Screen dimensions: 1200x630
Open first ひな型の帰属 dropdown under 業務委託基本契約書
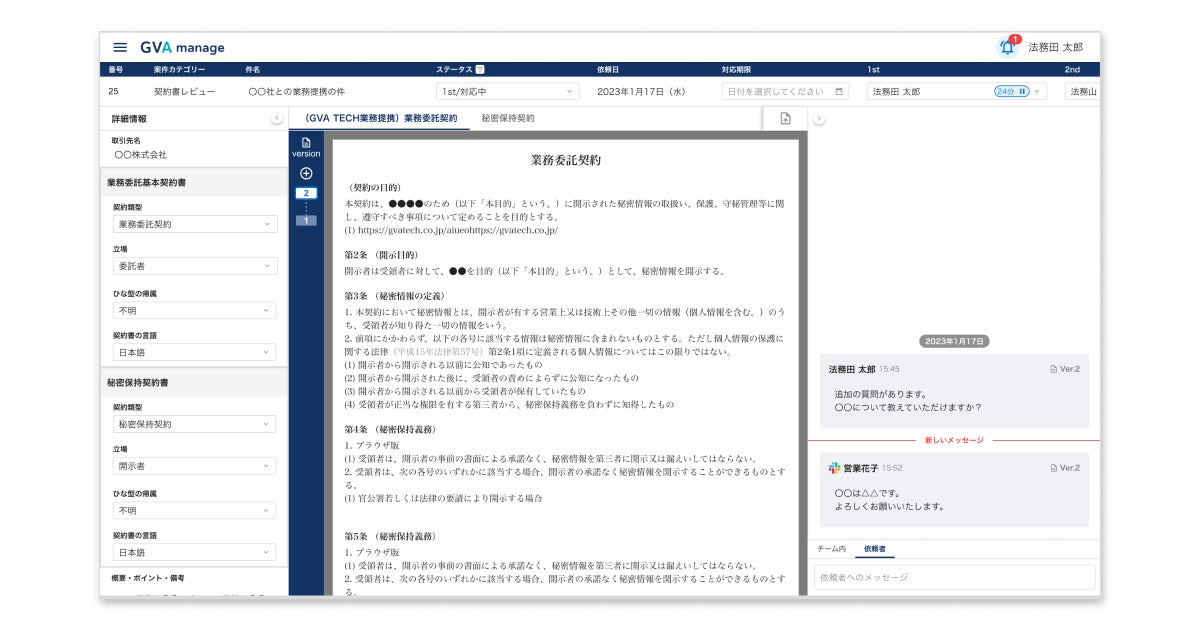click(x=195, y=310)
